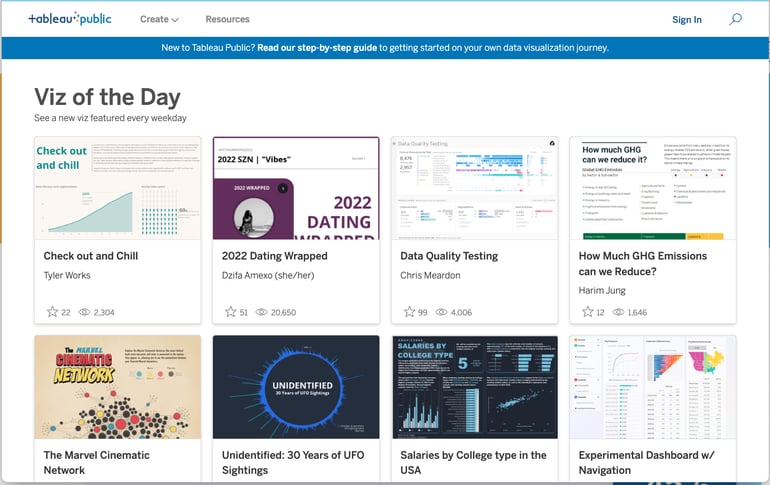This screenshot has width=770, height=485.
Task: Open 2022 Dating Wrapped thumbnail
Action: click(296, 189)
